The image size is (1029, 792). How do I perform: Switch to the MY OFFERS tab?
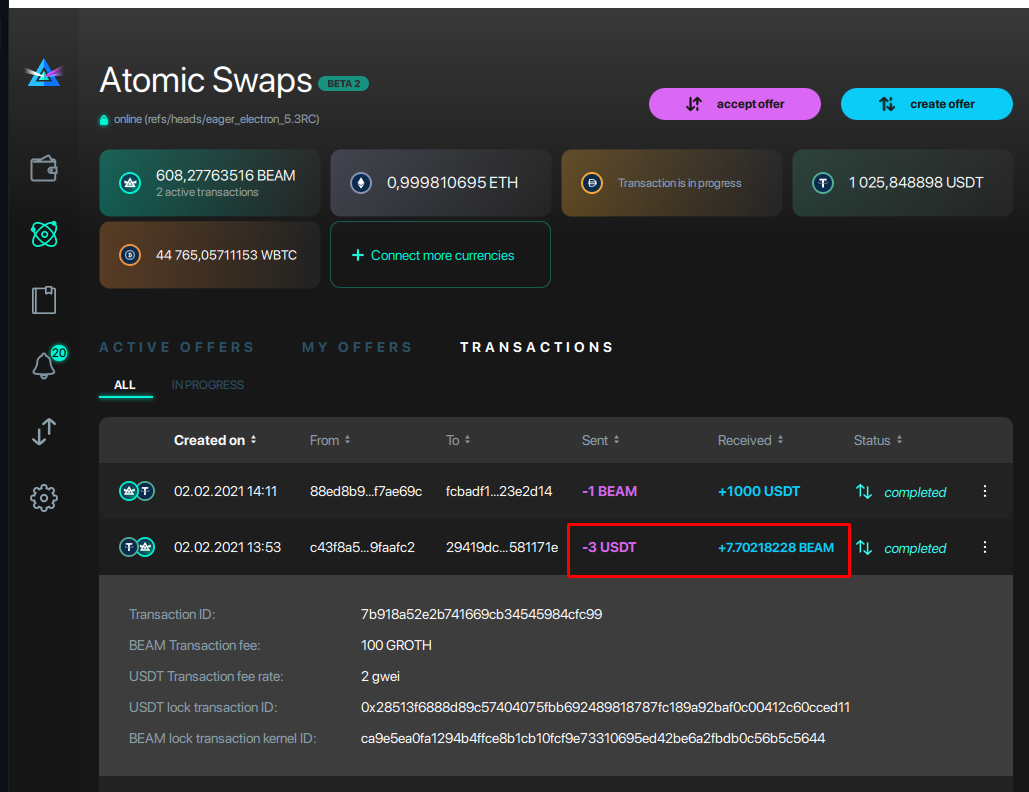357,347
